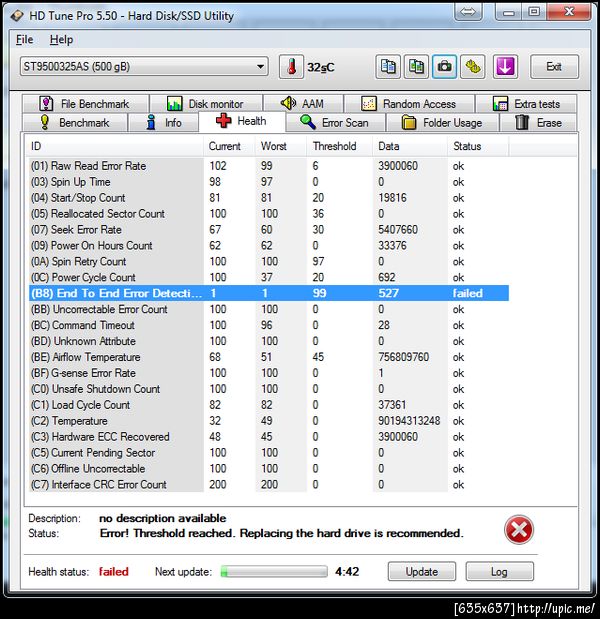The image size is (600, 619).
Task: Select the Hardware ECC Recovered row
Action: (x=269, y=437)
